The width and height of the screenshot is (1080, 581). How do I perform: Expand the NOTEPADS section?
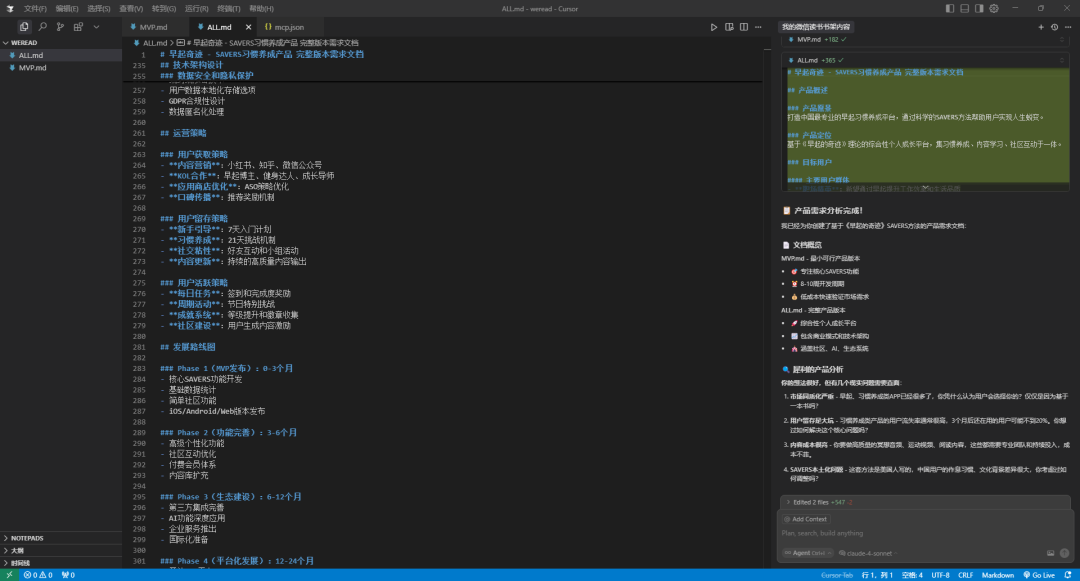point(61,538)
